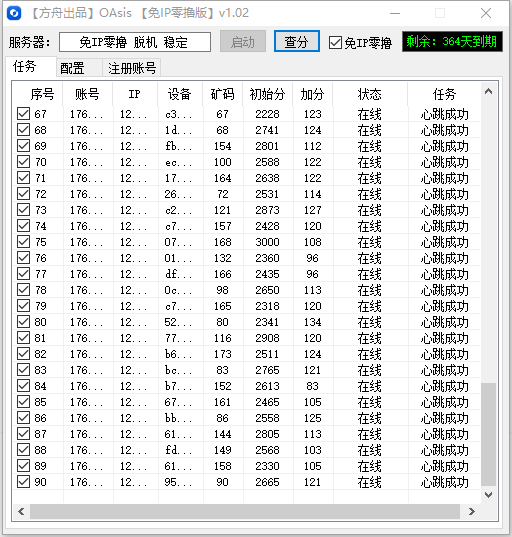Click the 初始分 value 2873 in row 73
The height and width of the screenshot is (537, 512).
[267, 210]
